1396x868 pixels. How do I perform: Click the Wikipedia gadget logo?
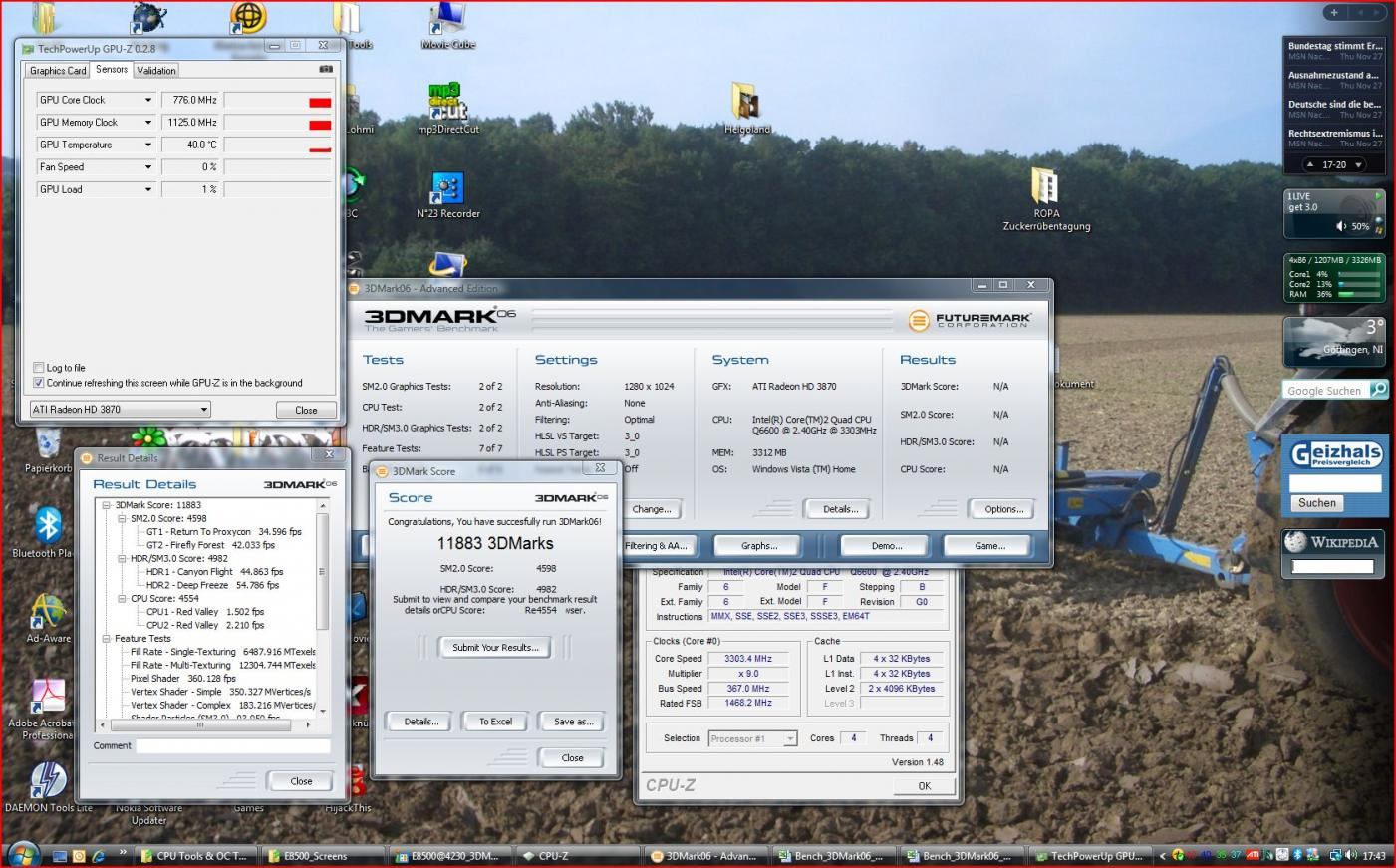tap(1333, 542)
